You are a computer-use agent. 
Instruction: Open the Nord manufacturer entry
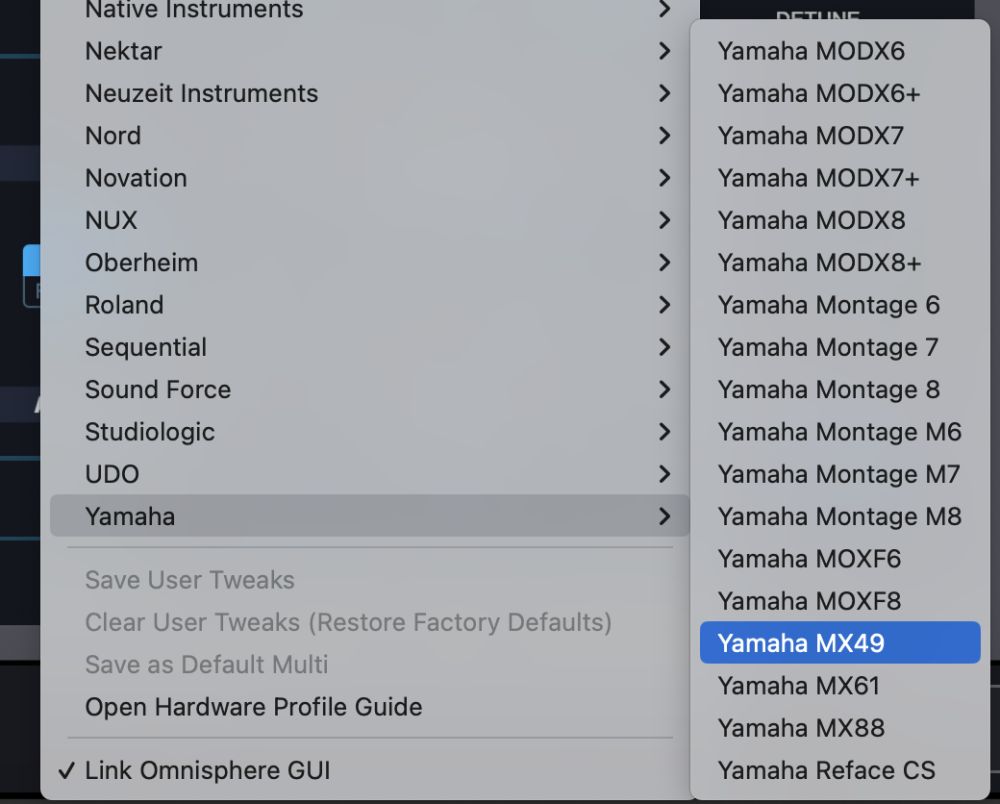[113, 136]
